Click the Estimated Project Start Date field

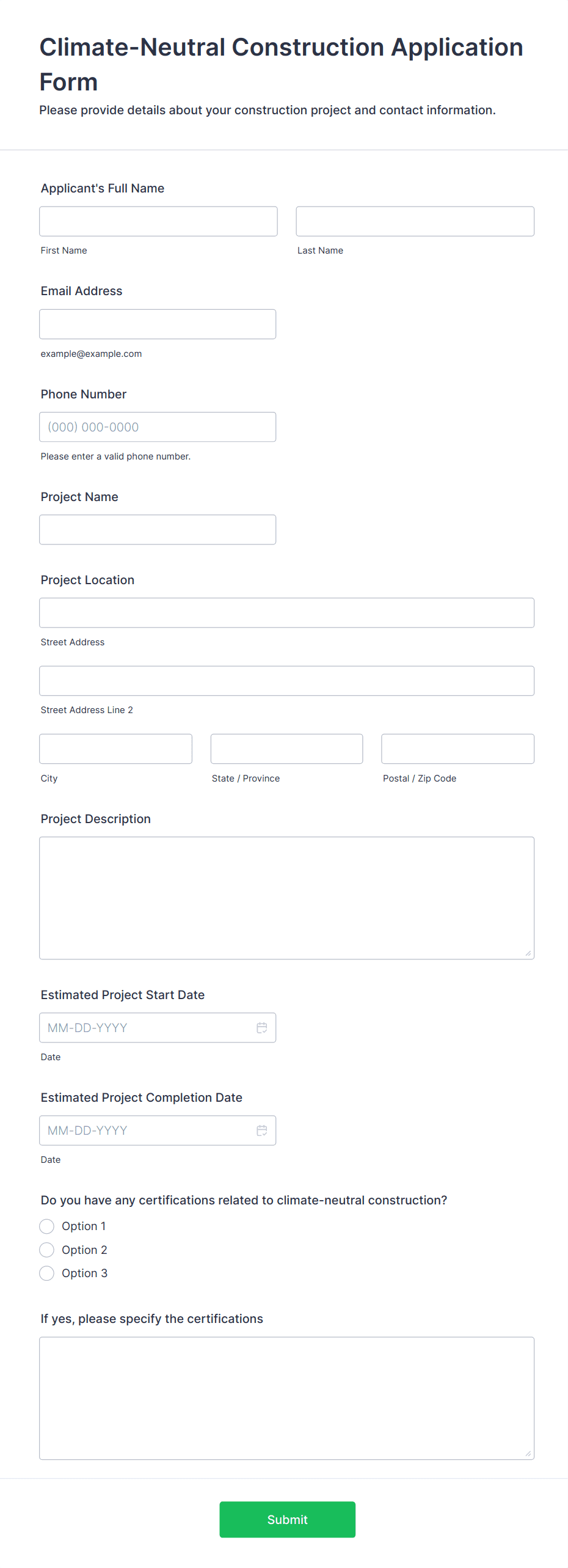pos(140,1027)
